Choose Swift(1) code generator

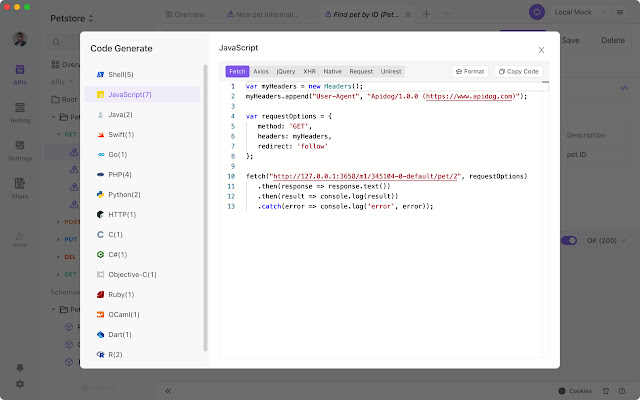click(x=142, y=134)
